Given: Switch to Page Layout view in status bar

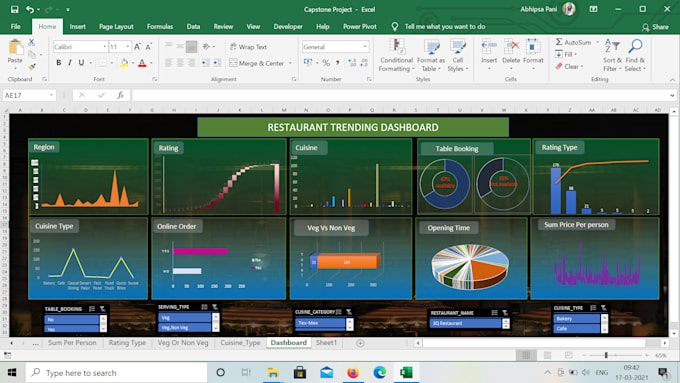Looking at the screenshot, I should tap(547, 355).
